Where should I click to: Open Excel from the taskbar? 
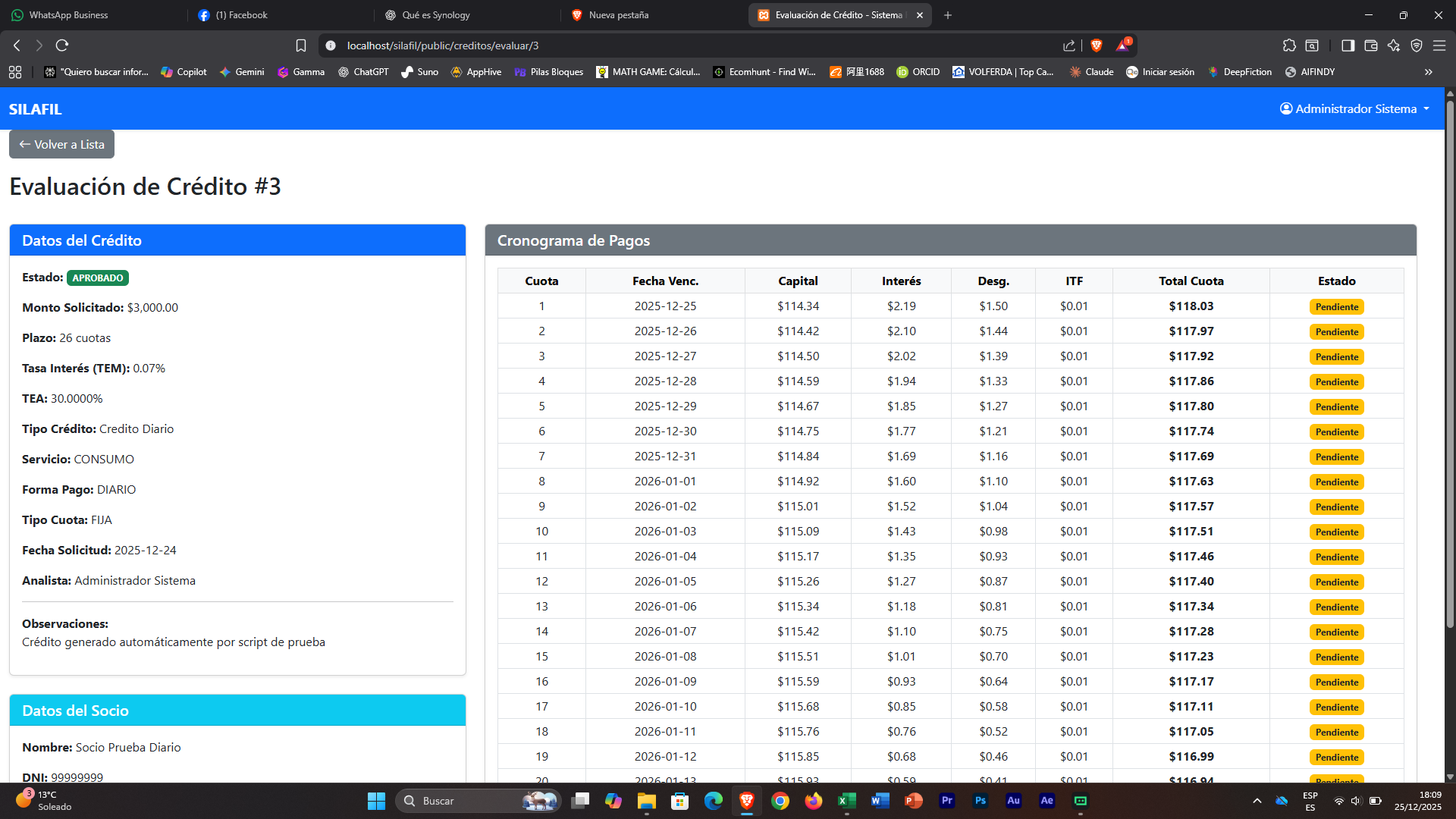tap(846, 801)
